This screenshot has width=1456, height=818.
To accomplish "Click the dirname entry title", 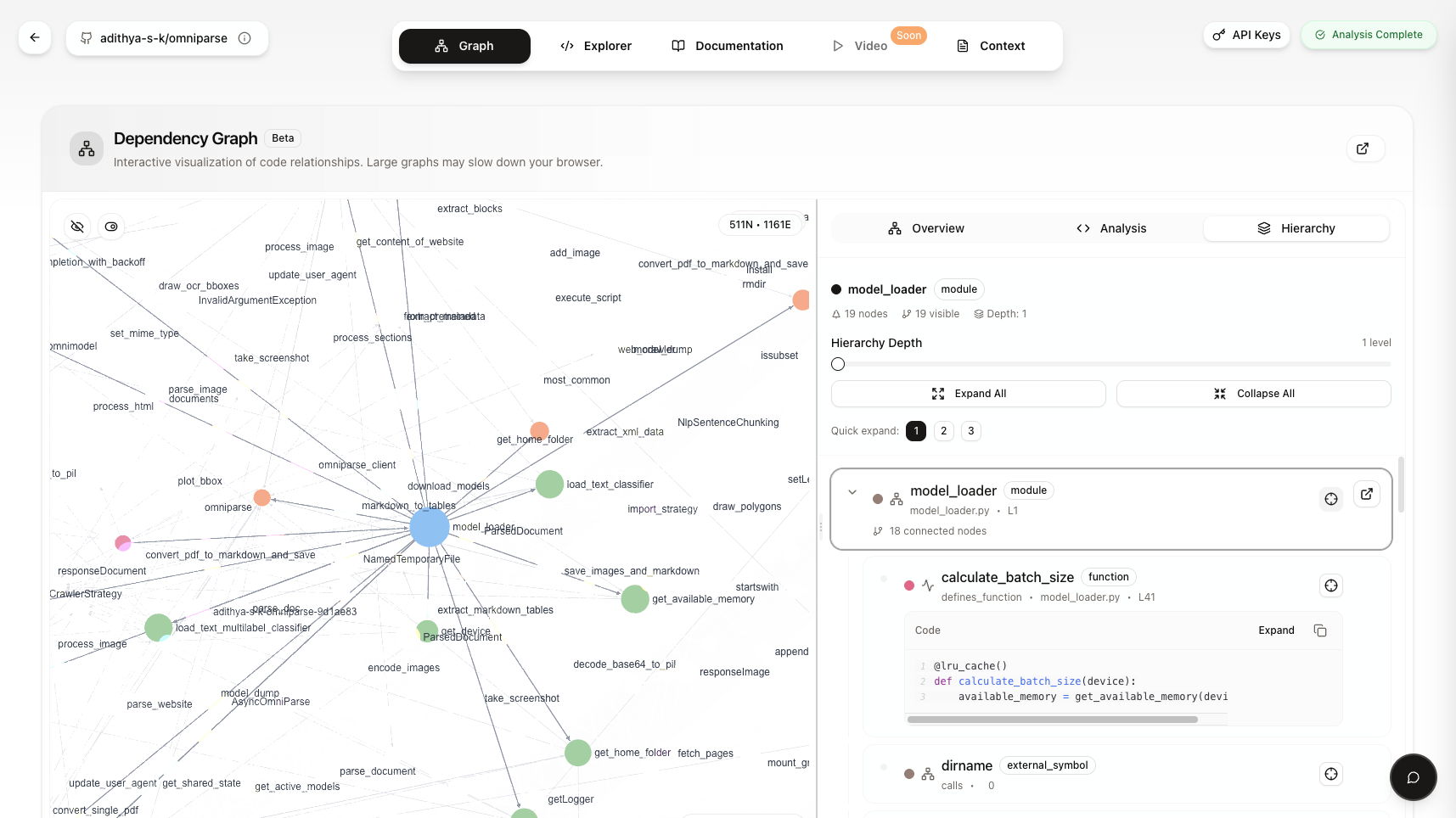I will (967, 765).
